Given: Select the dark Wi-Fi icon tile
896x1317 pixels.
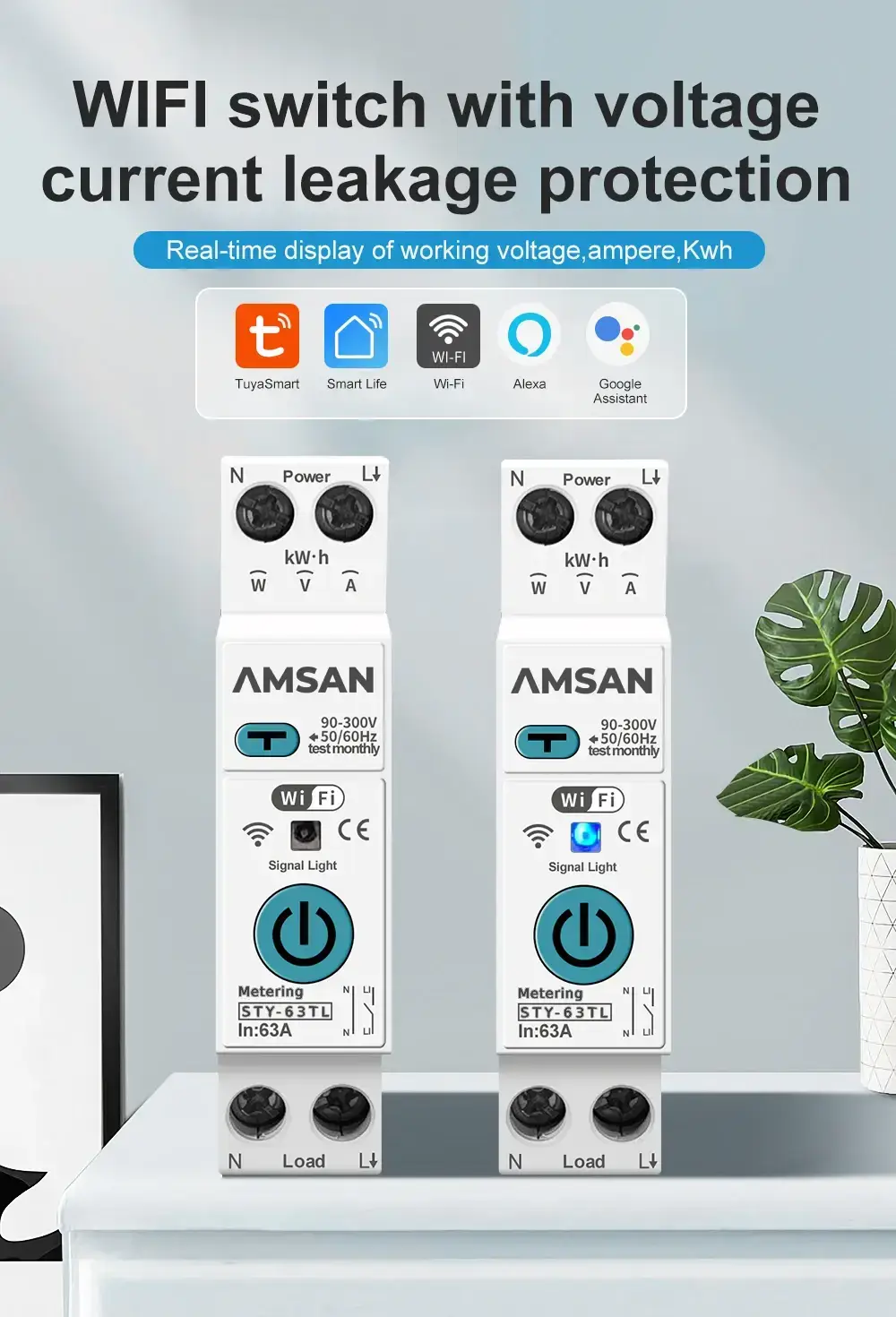Looking at the screenshot, I should [x=448, y=336].
